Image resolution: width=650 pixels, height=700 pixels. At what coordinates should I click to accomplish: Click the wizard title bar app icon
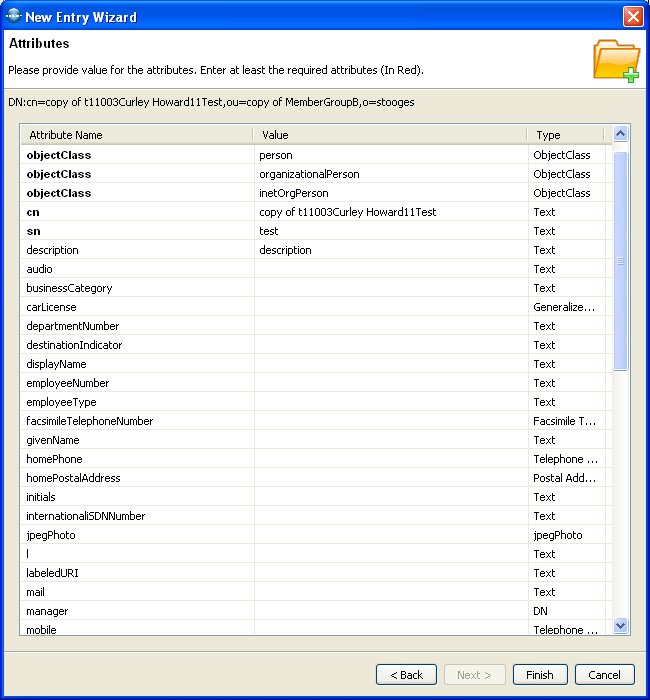click(12, 16)
